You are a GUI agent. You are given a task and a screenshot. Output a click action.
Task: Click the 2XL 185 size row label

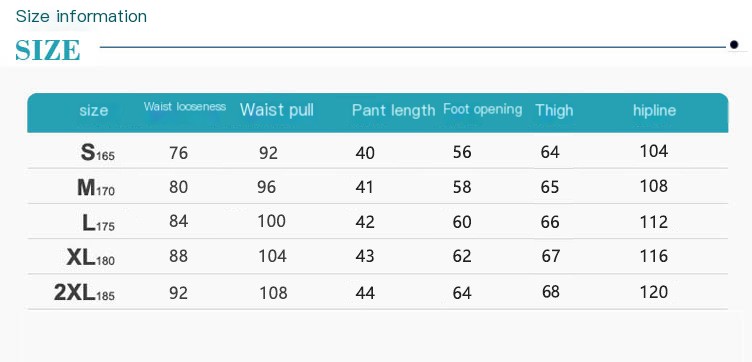tap(84, 293)
